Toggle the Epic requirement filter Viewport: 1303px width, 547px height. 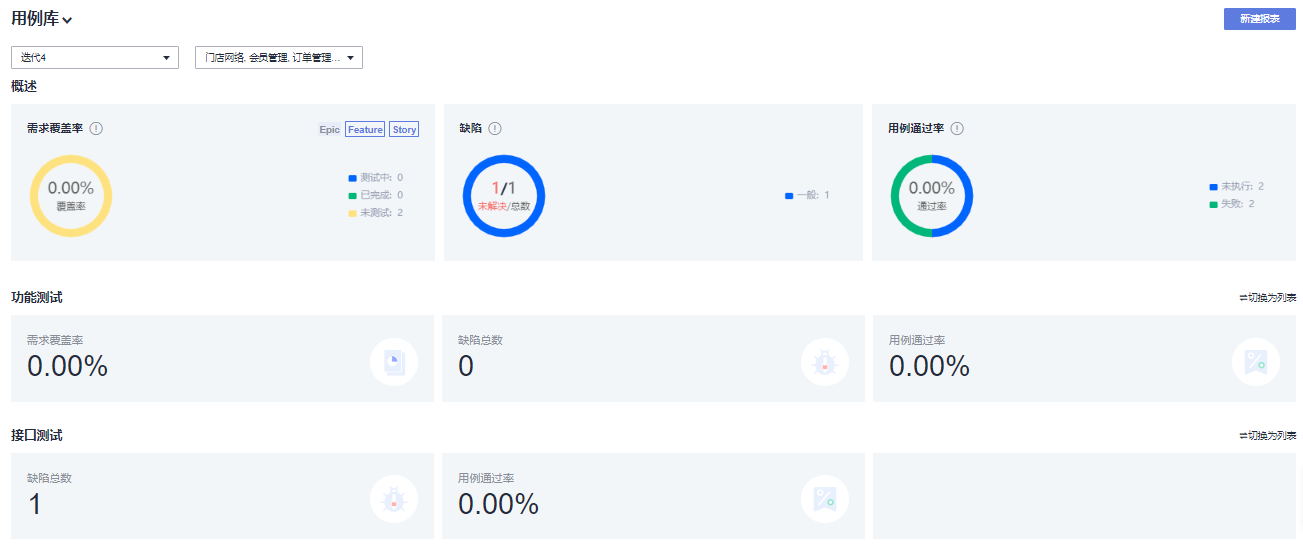click(329, 130)
